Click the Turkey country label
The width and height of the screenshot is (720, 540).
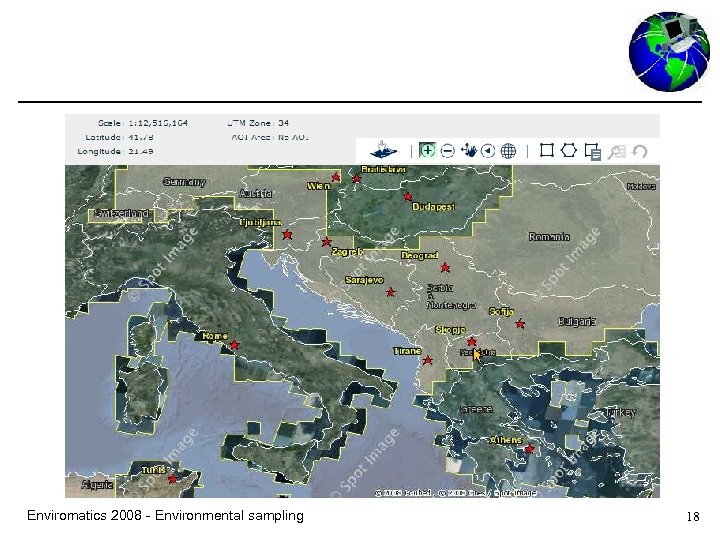(x=621, y=412)
